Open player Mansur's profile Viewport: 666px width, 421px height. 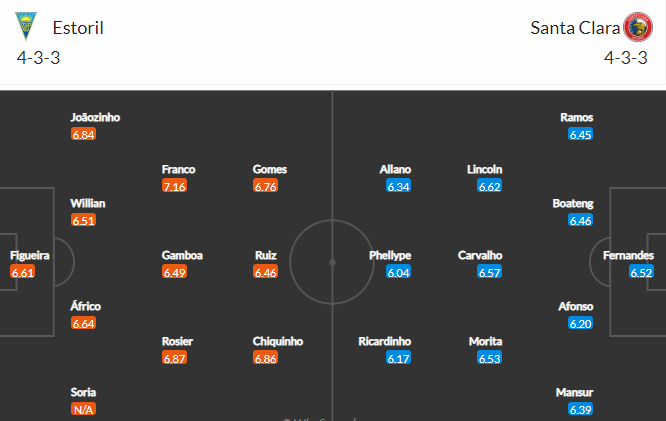pyautogui.click(x=575, y=392)
